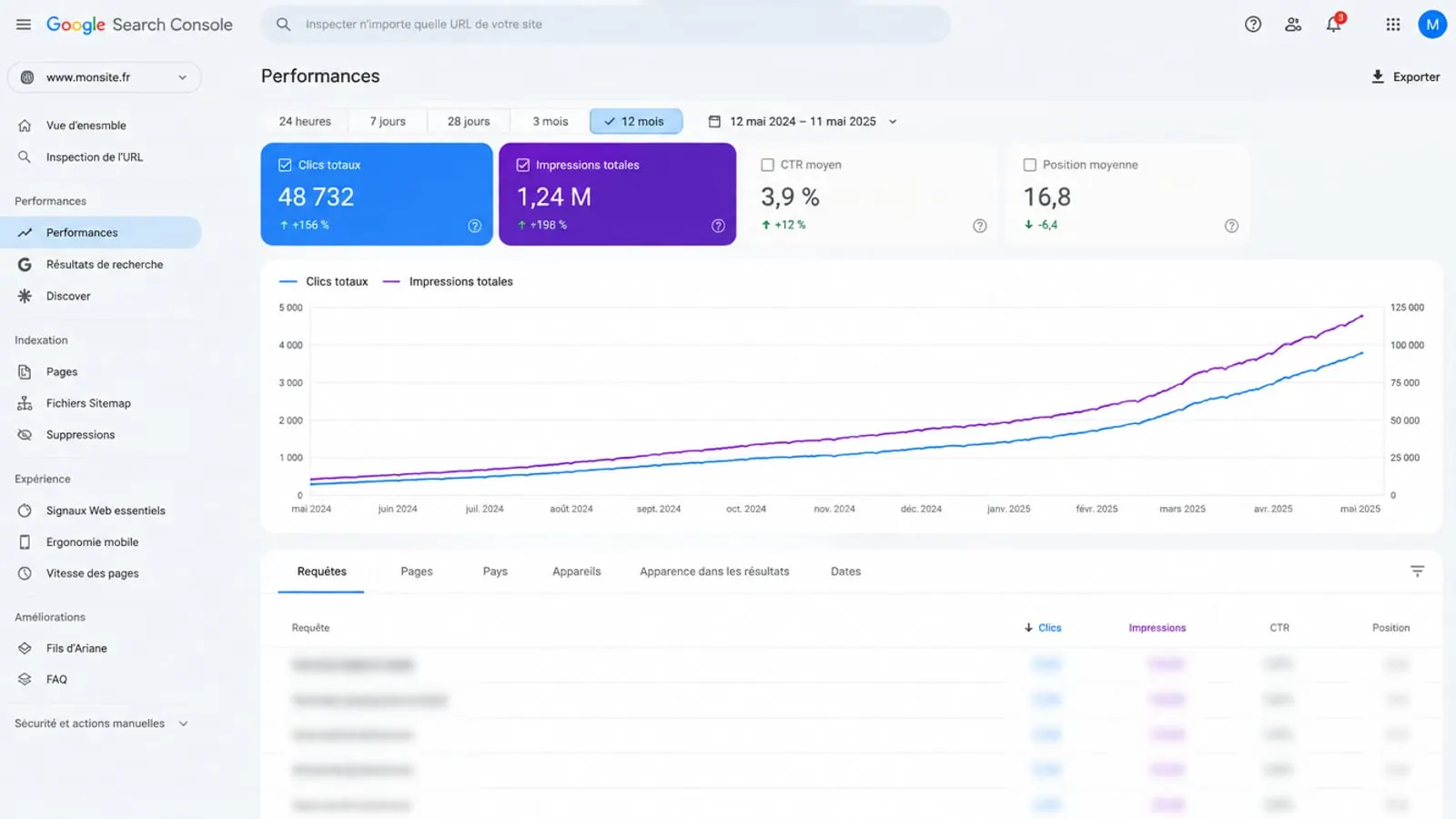Open the table filter icon
Viewport: 1456px width, 819px height.
pos(1417,571)
